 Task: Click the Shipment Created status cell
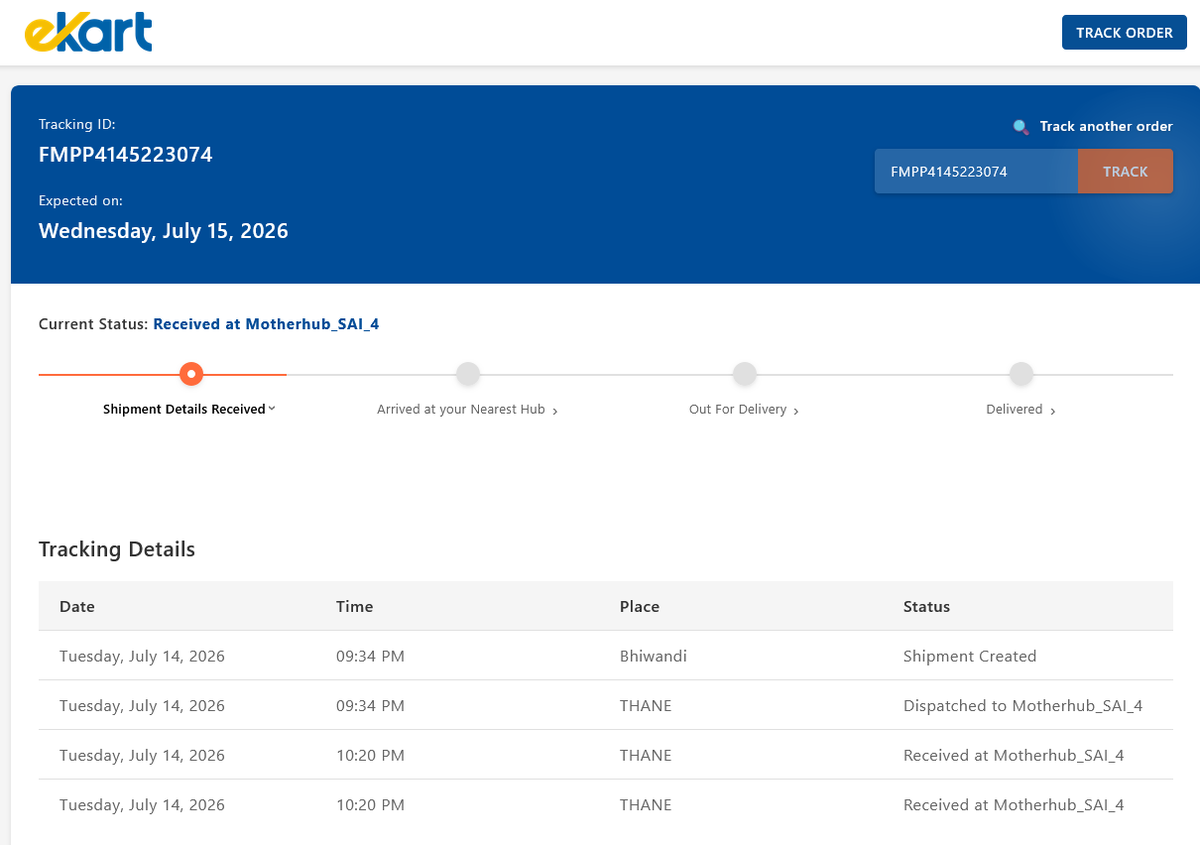[970, 656]
